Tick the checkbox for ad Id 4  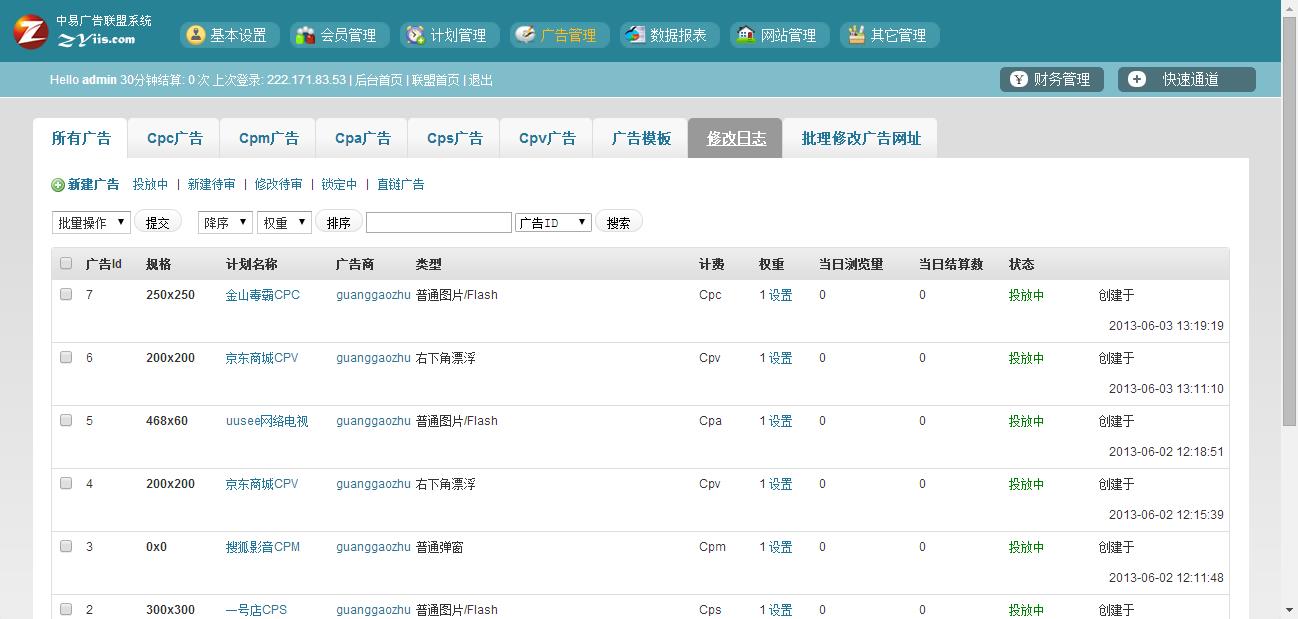[x=66, y=484]
